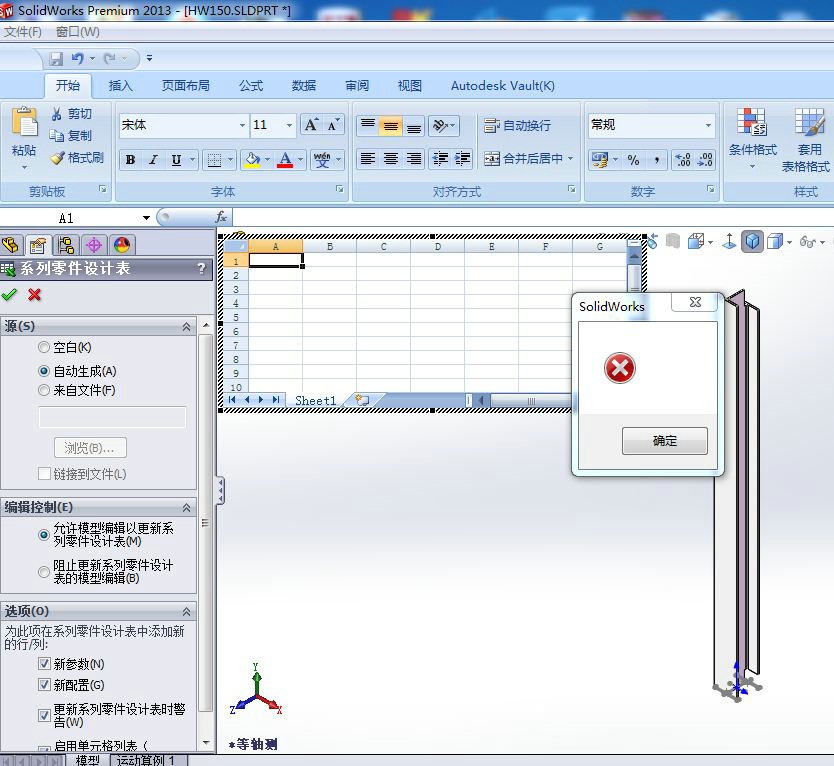Switch to the Data (数据) tab
This screenshot has width=834, height=766.
(304, 86)
